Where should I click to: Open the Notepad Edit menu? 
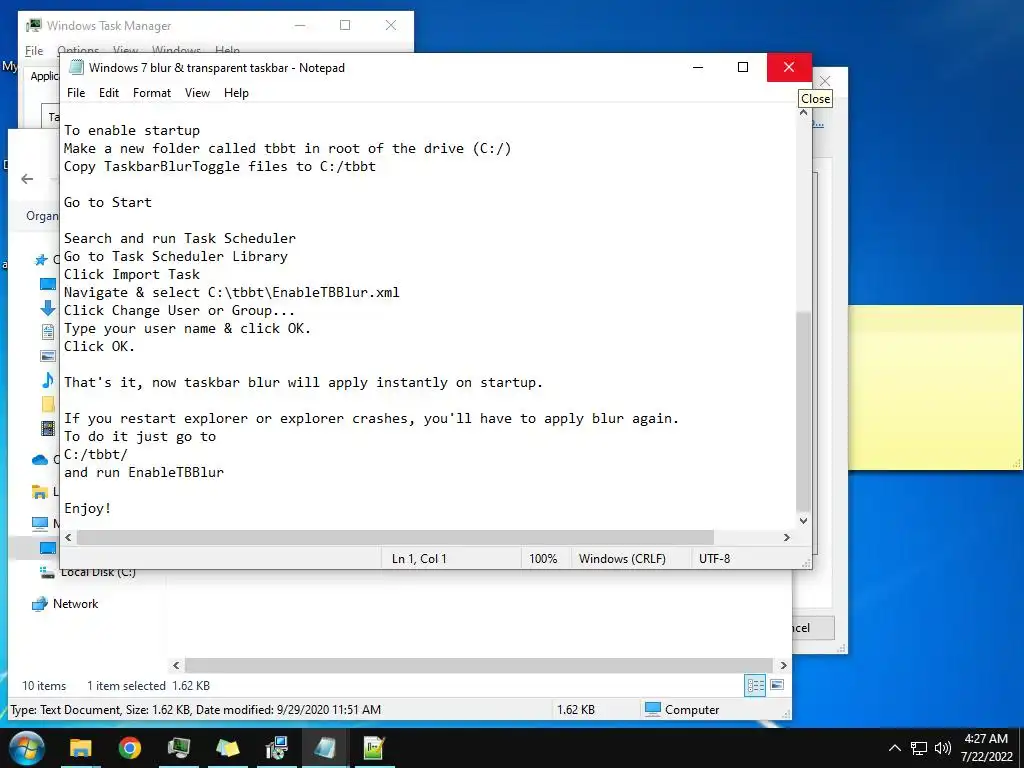(x=108, y=93)
